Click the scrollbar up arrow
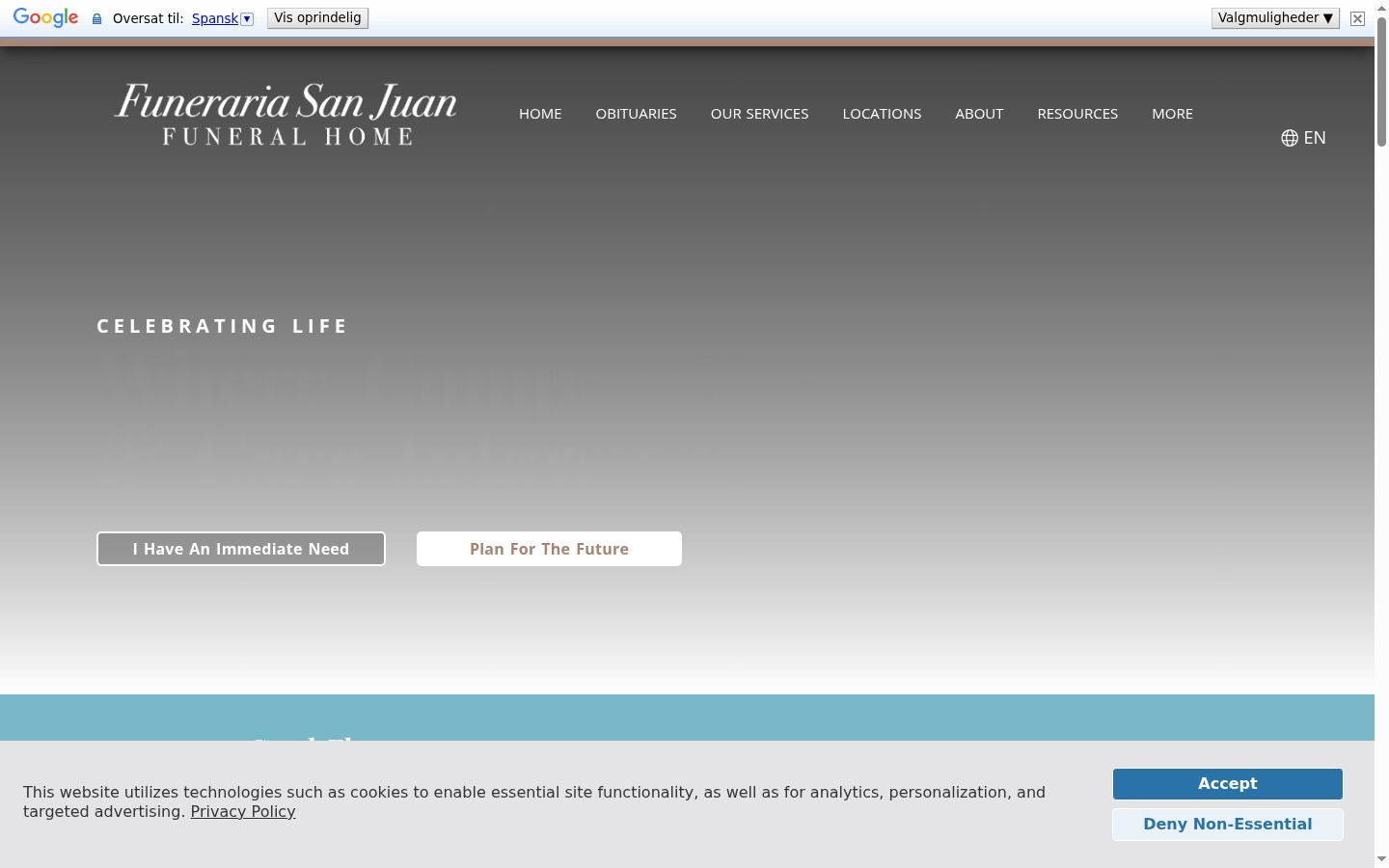Viewport: 1389px width, 868px height. [x=1381, y=8]
